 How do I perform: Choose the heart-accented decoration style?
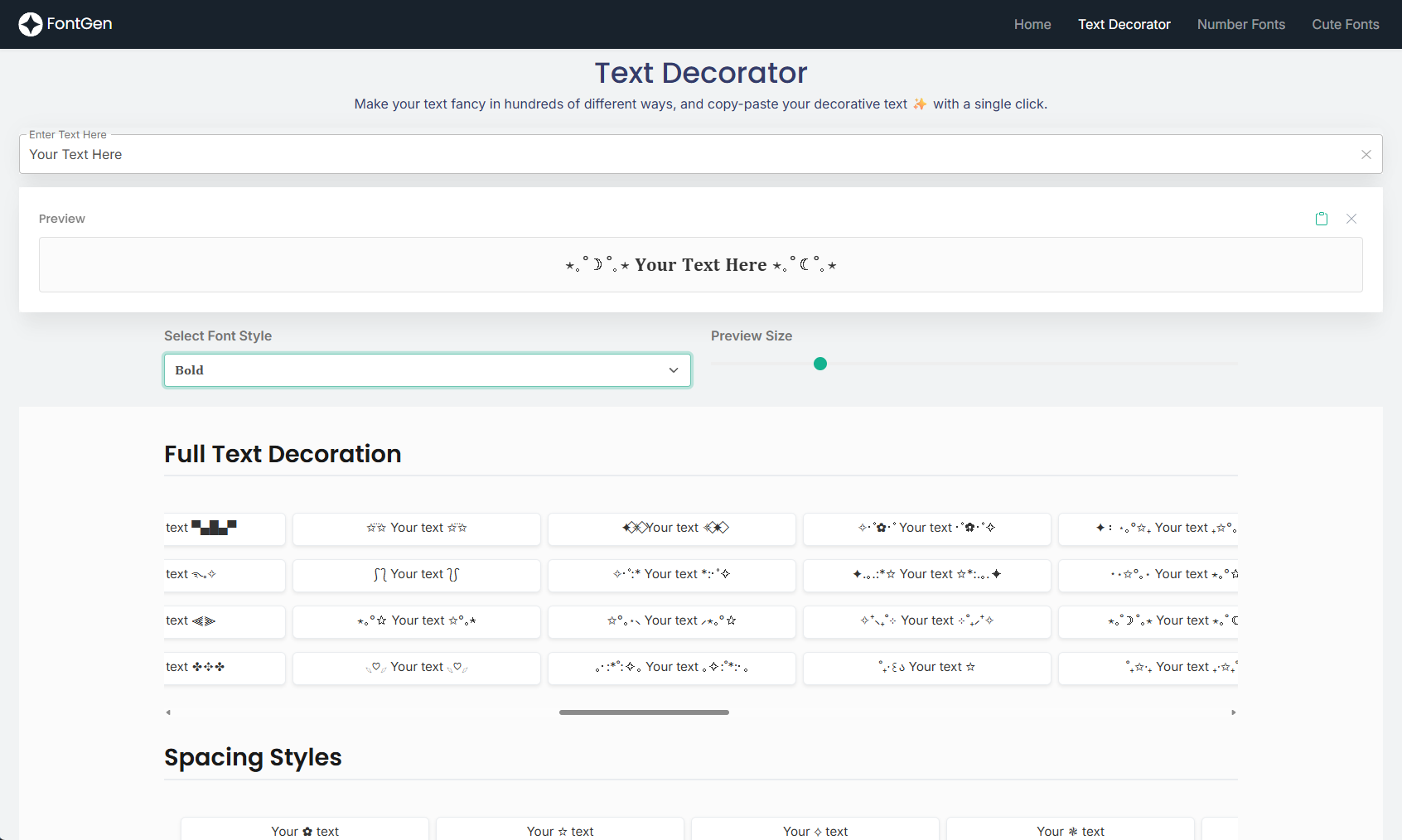[x=417, y=668]
